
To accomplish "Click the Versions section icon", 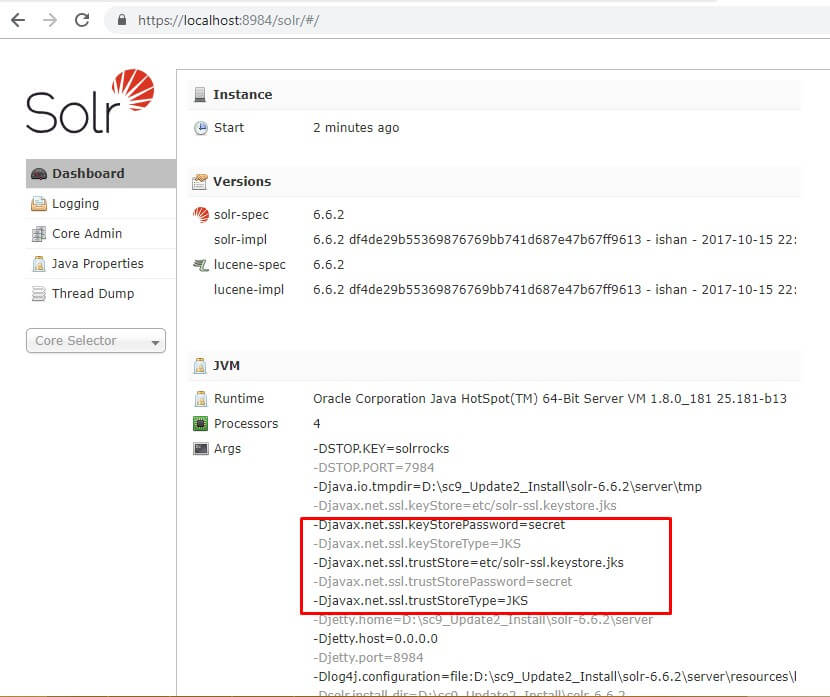I will [x=200, y=182].
